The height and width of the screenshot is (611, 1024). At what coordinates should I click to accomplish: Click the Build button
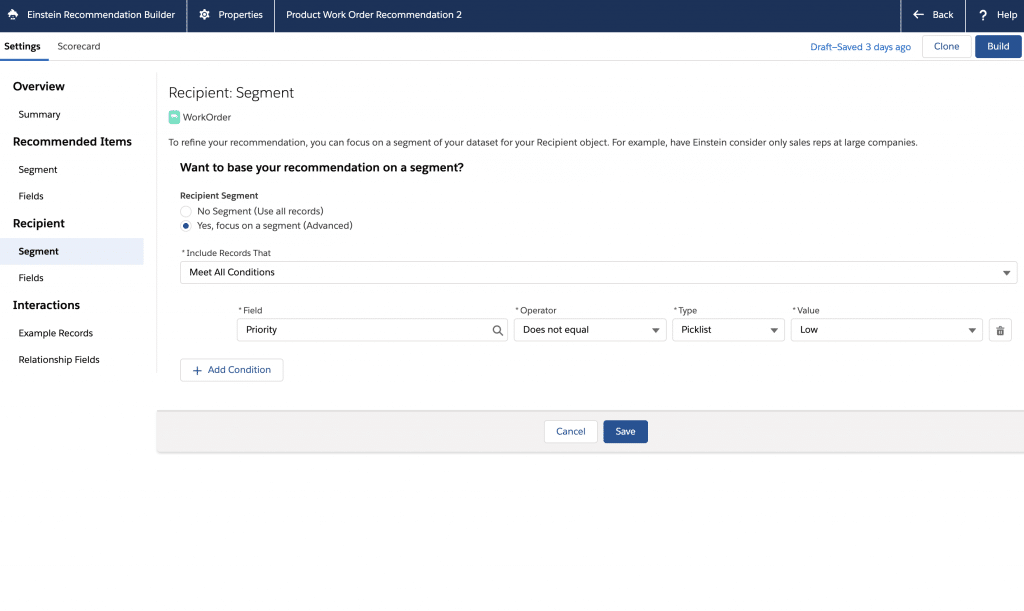[x=998, y=46]
